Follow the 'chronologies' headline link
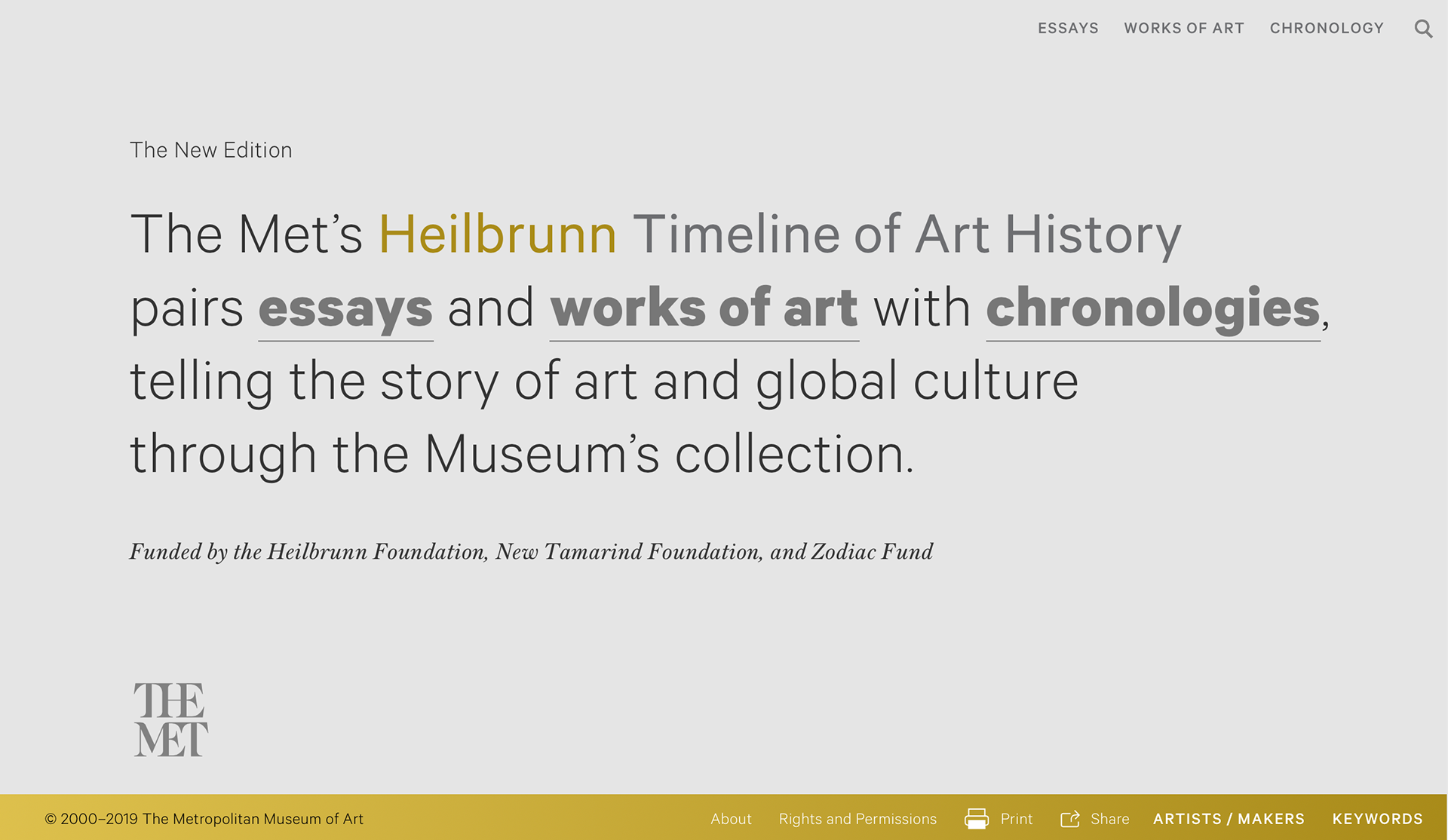Screen dimensions: 1448x840 [x=1153, y=309]
